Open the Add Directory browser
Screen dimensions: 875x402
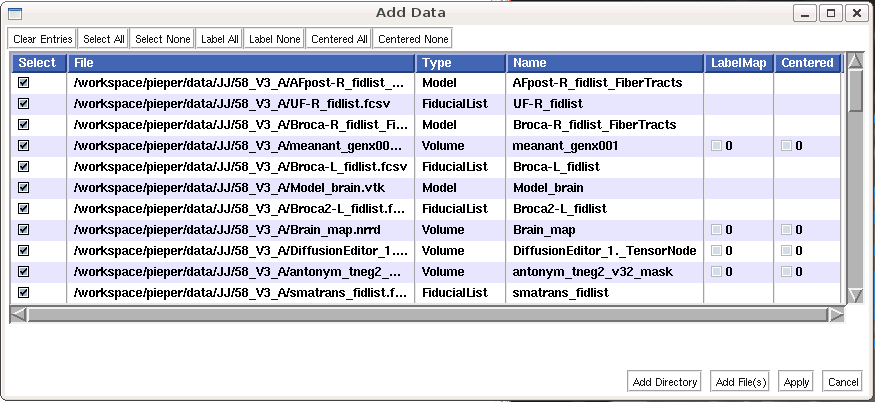click(664, 382)
